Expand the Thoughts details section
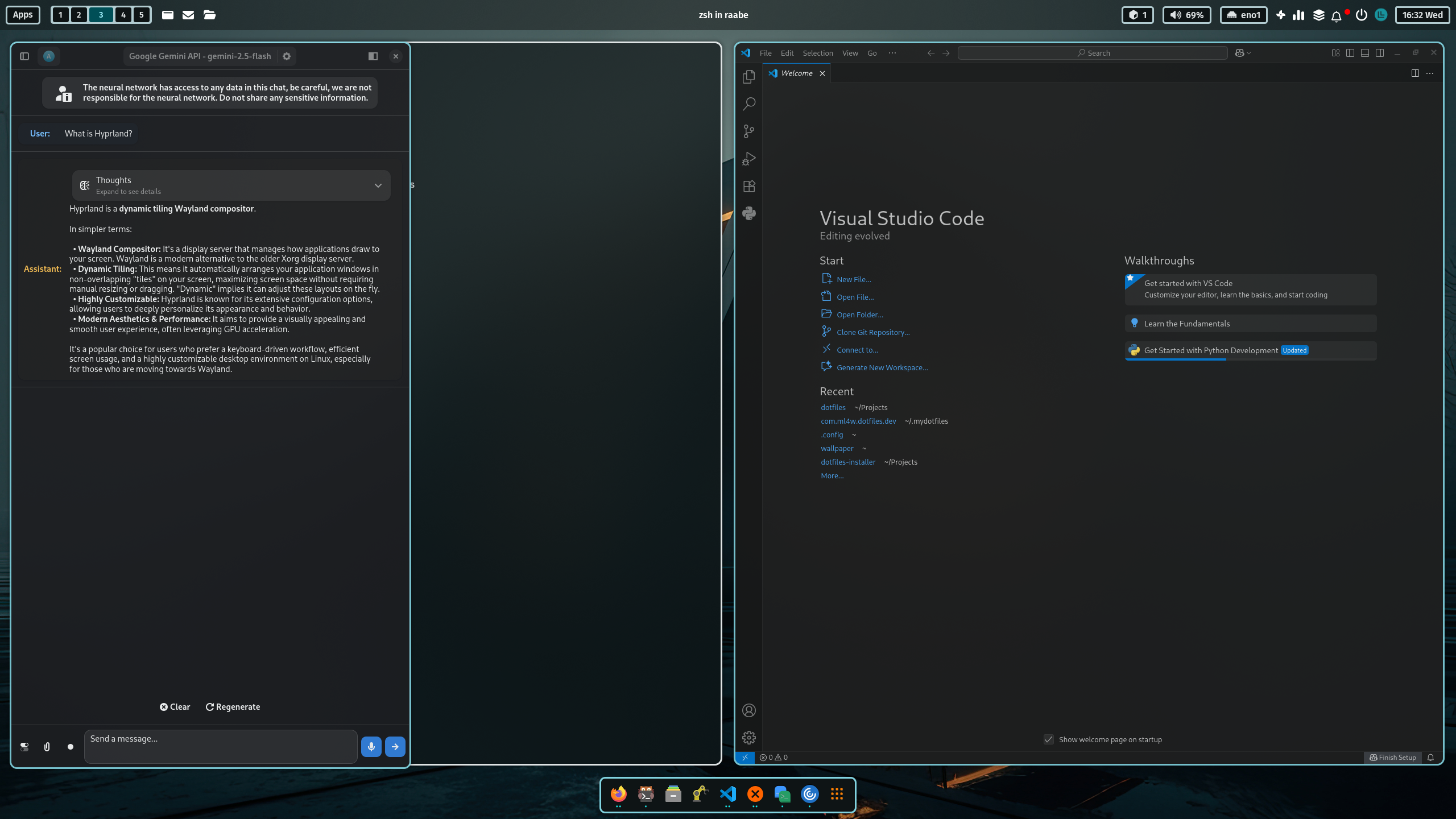Screen dimensions: 1456x819 coord(378,185)
